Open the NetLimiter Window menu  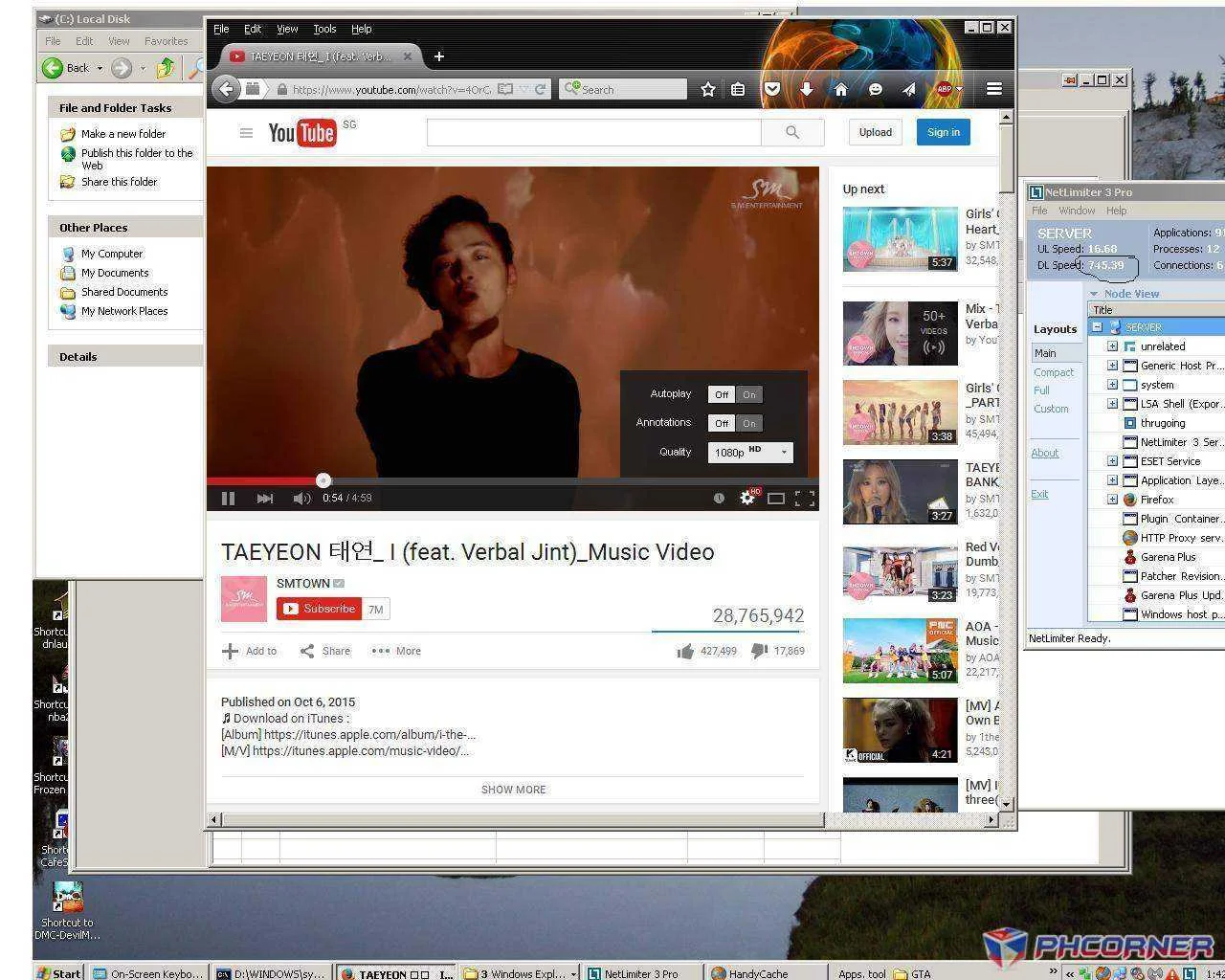[1077, 211]
